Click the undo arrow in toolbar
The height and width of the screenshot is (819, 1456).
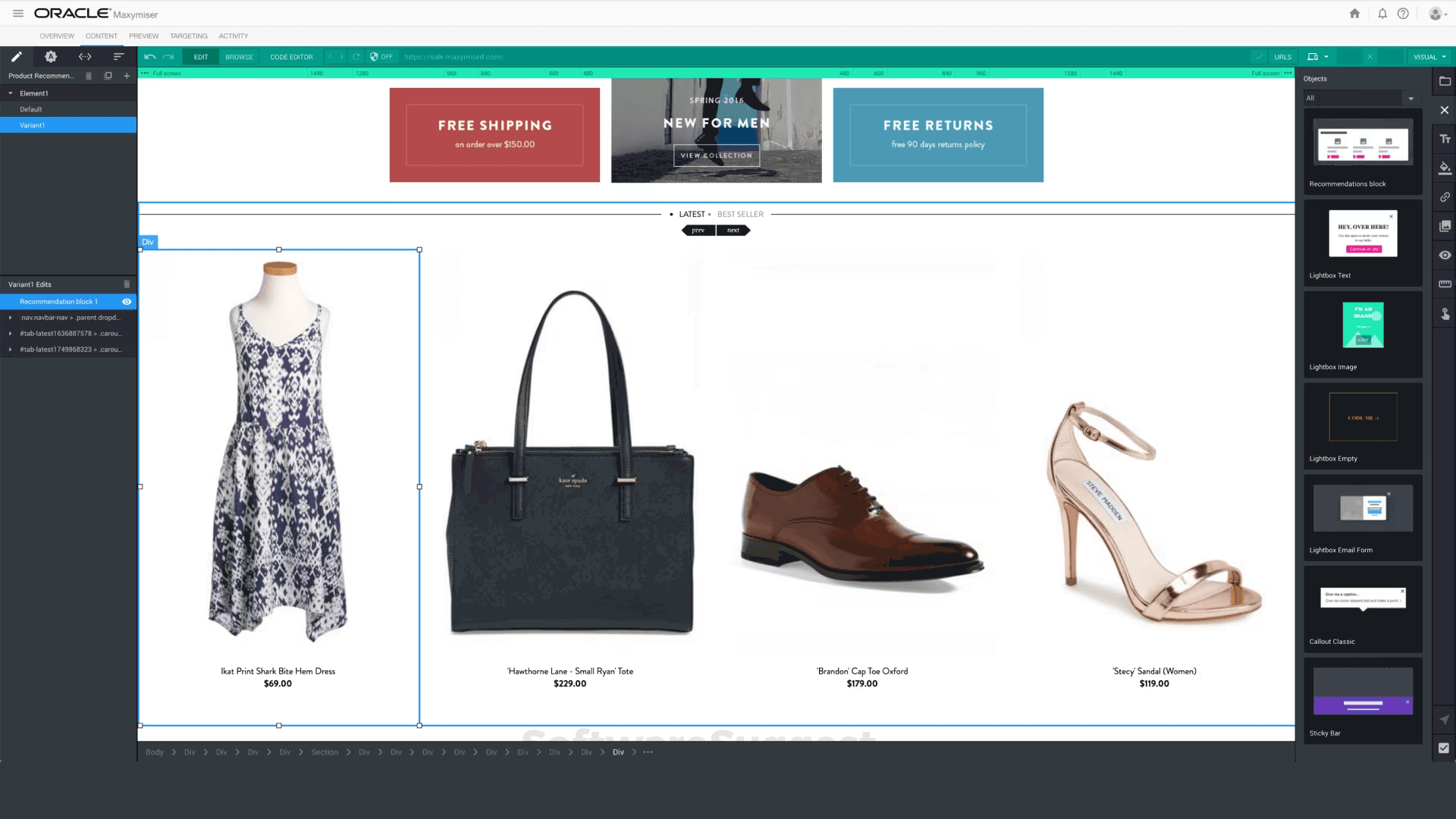coord(150,57)
